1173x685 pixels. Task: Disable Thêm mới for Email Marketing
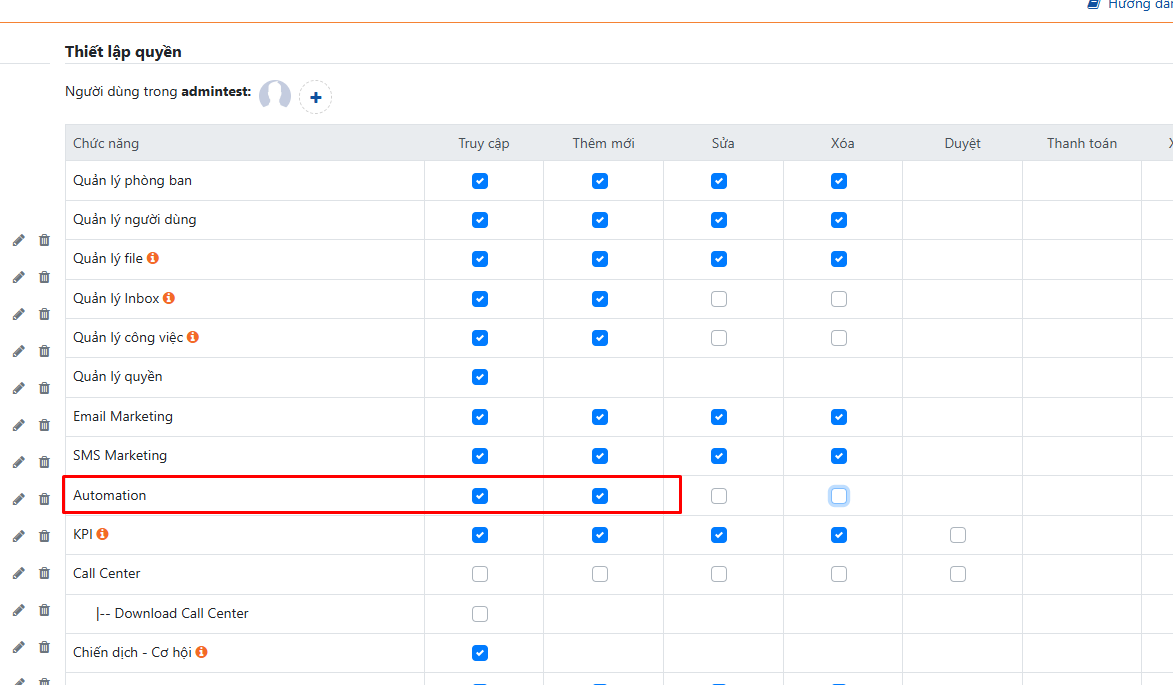click(599, 417)
